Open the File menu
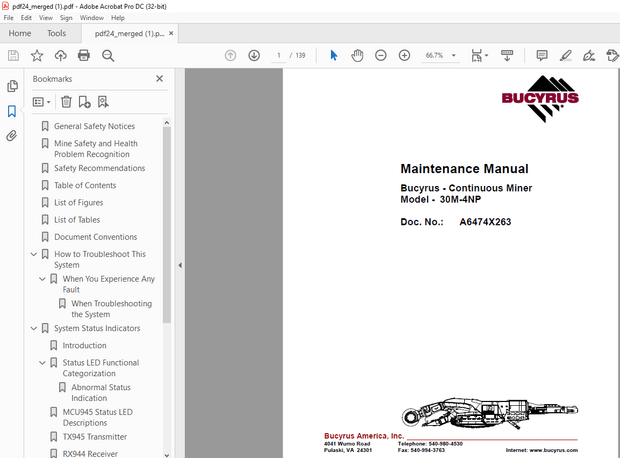The height and width of the screenshot is (458, 620). point(8,18)
